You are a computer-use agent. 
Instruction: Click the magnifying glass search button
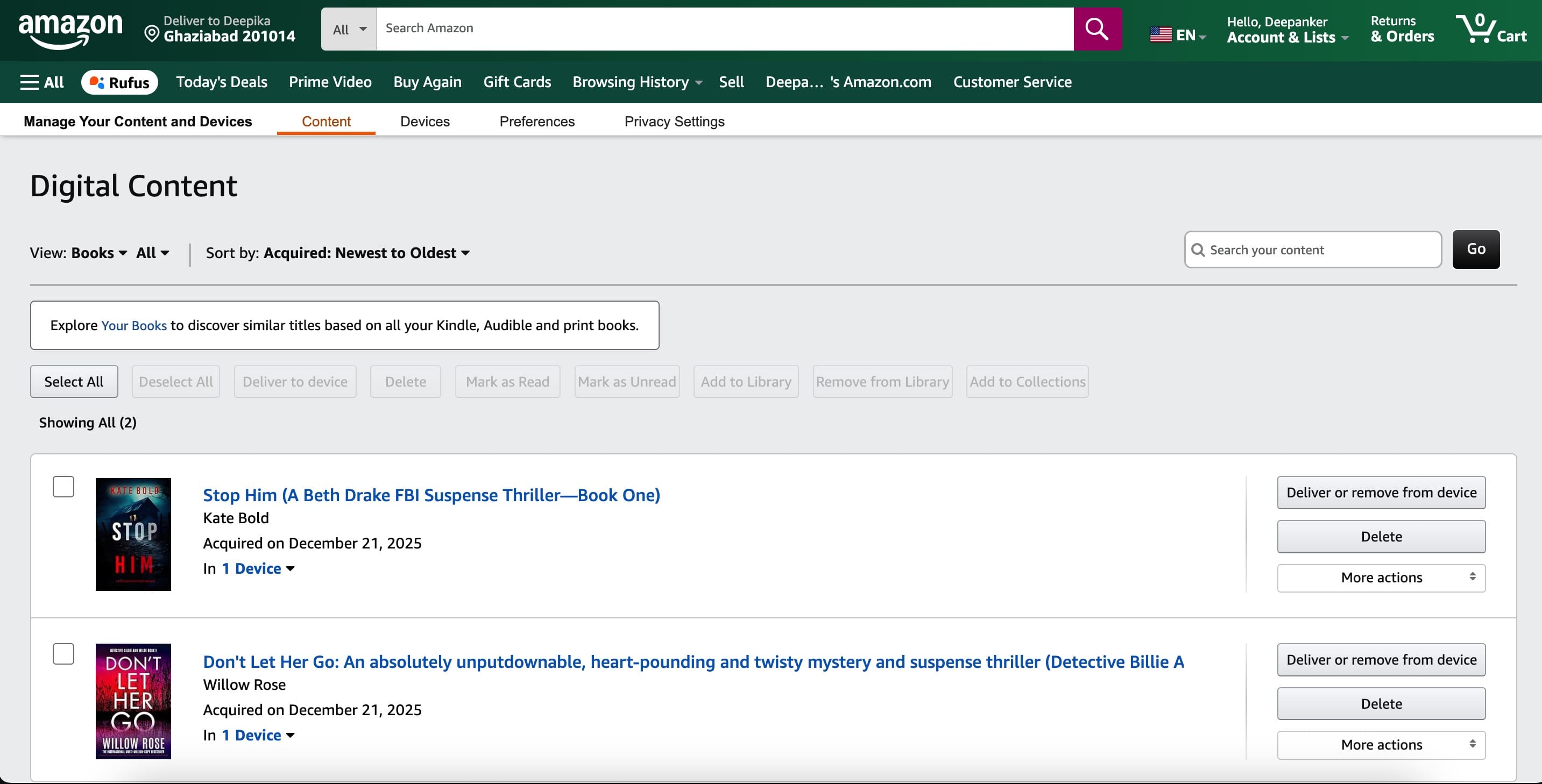1097,28
